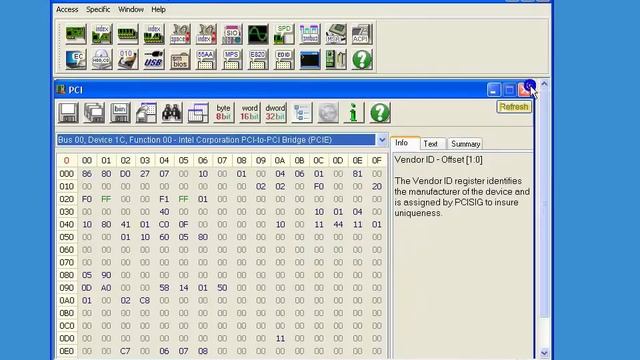Image resolution: width=640 pixels, height=360 pixels.
Task: Maximize the PCI child window
Action: [x=509, y=90]
